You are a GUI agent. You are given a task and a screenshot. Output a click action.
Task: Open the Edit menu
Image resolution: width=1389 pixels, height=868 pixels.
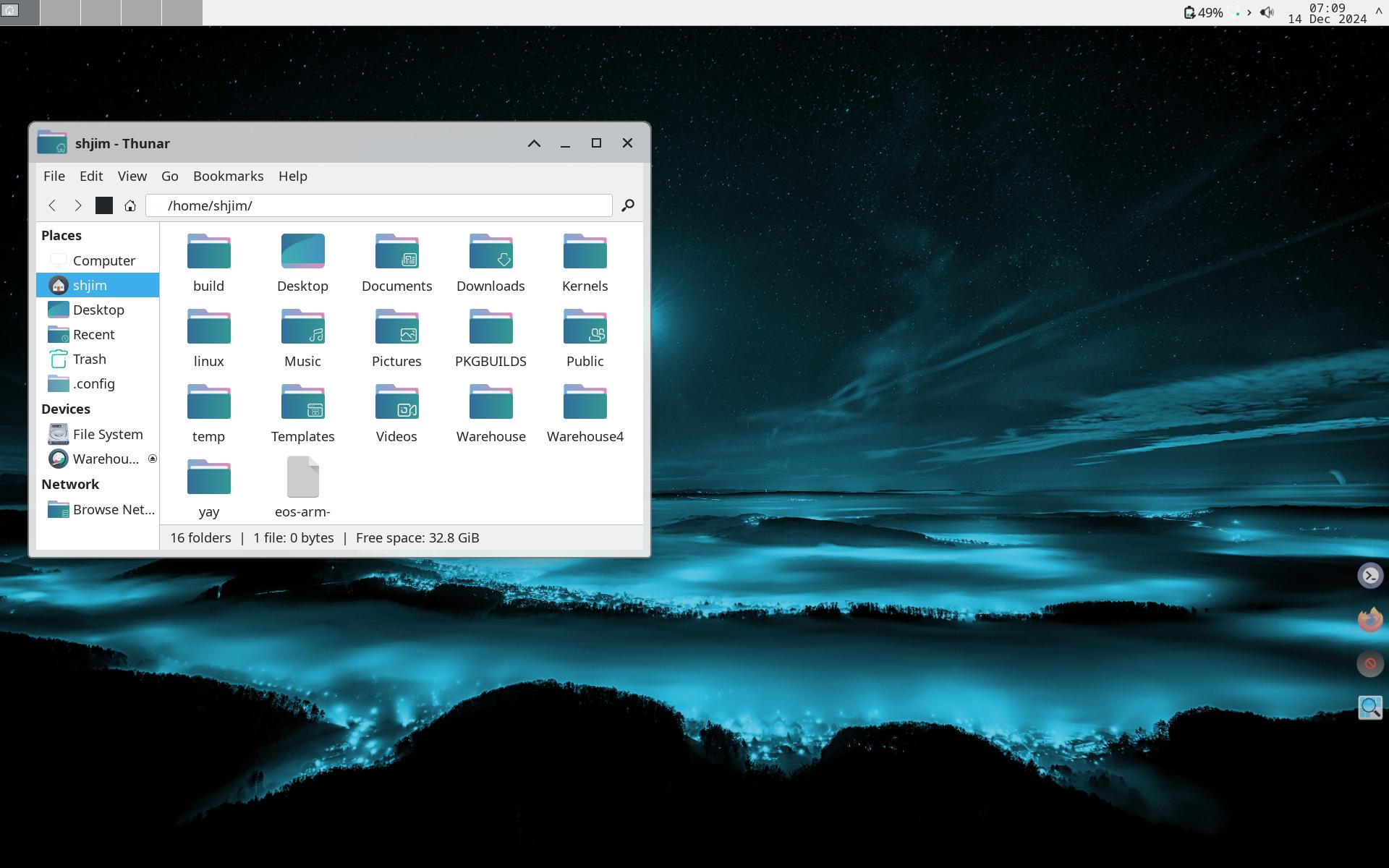coord(91,176)
